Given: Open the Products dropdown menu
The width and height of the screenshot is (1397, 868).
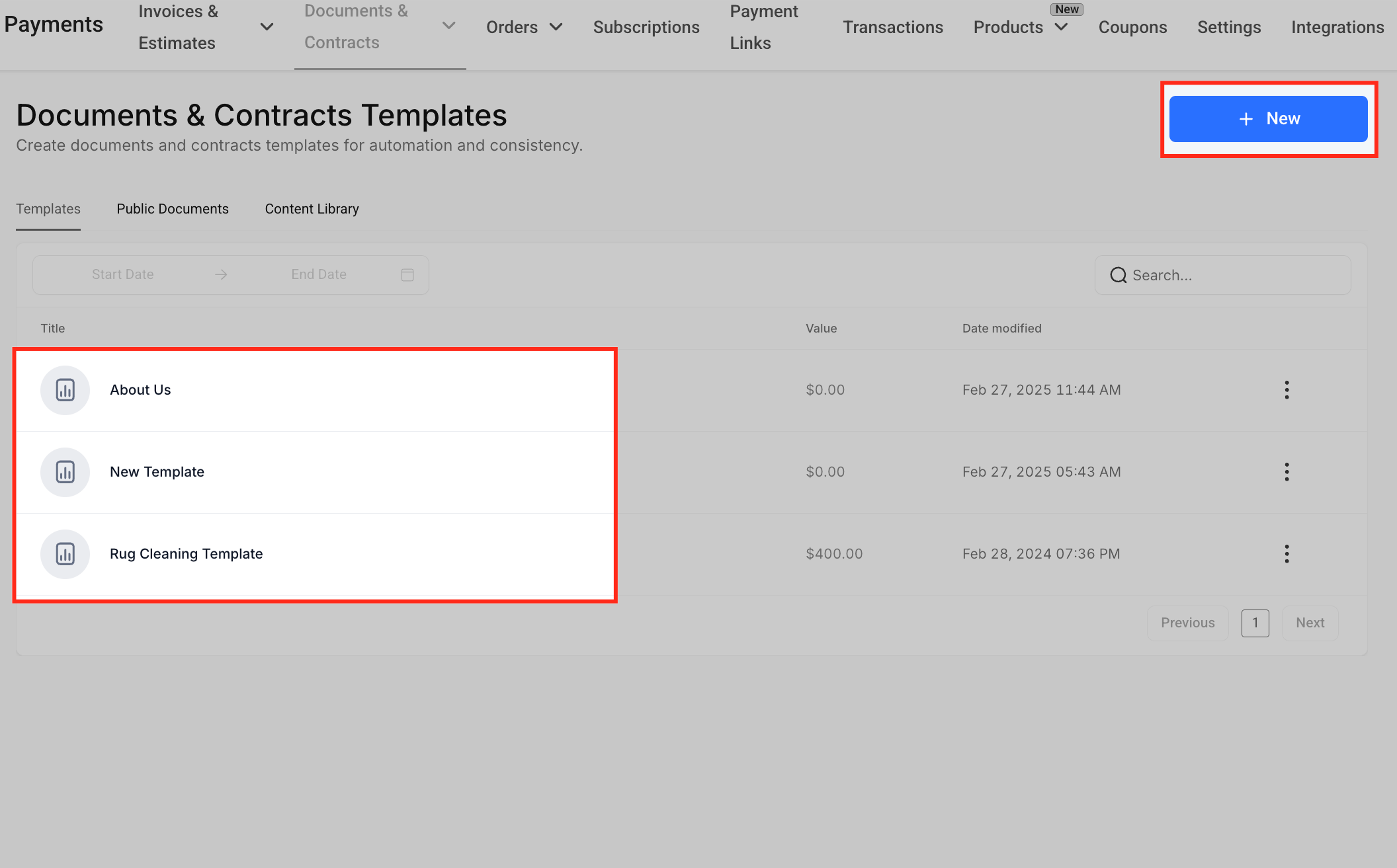Looking at the screenshot, I should pyautogui.click(x=1061, y=27).
